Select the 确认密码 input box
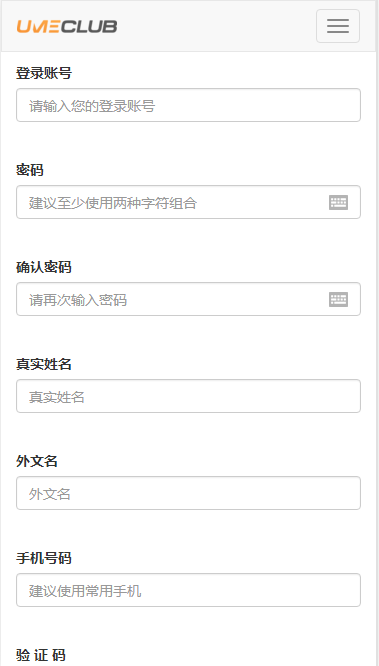379x666 pixels. (x=188, y=299)
